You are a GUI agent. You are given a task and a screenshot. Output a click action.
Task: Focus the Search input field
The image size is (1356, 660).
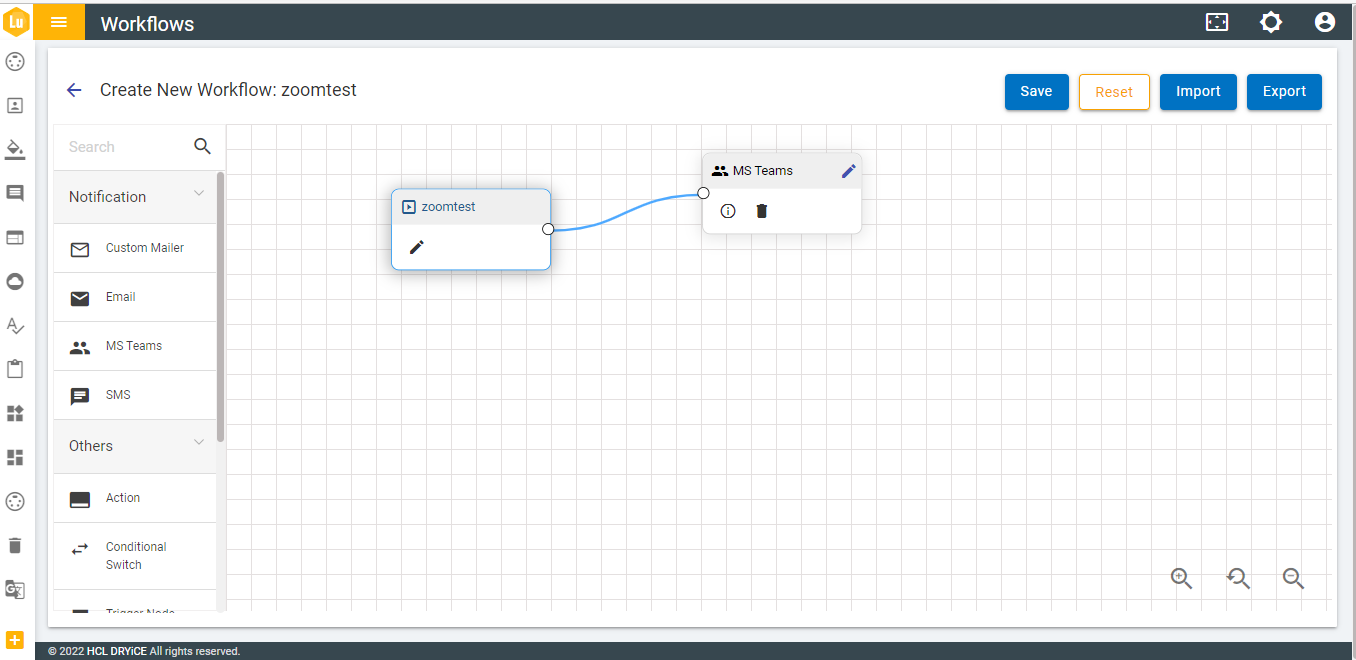(125, 147)
